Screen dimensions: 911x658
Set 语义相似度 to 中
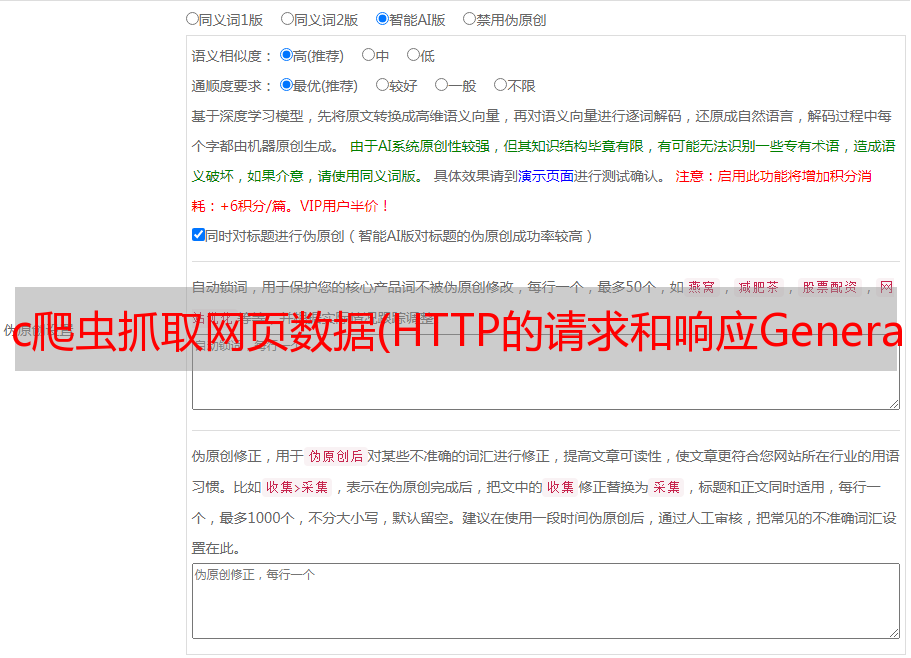(x=368, y=55)
